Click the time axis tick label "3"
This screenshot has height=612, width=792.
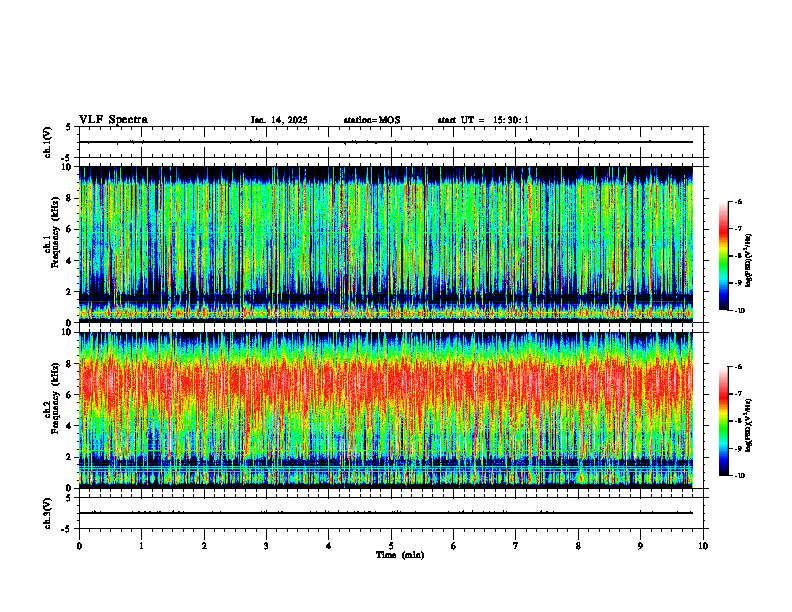click(x=266, y=546)
